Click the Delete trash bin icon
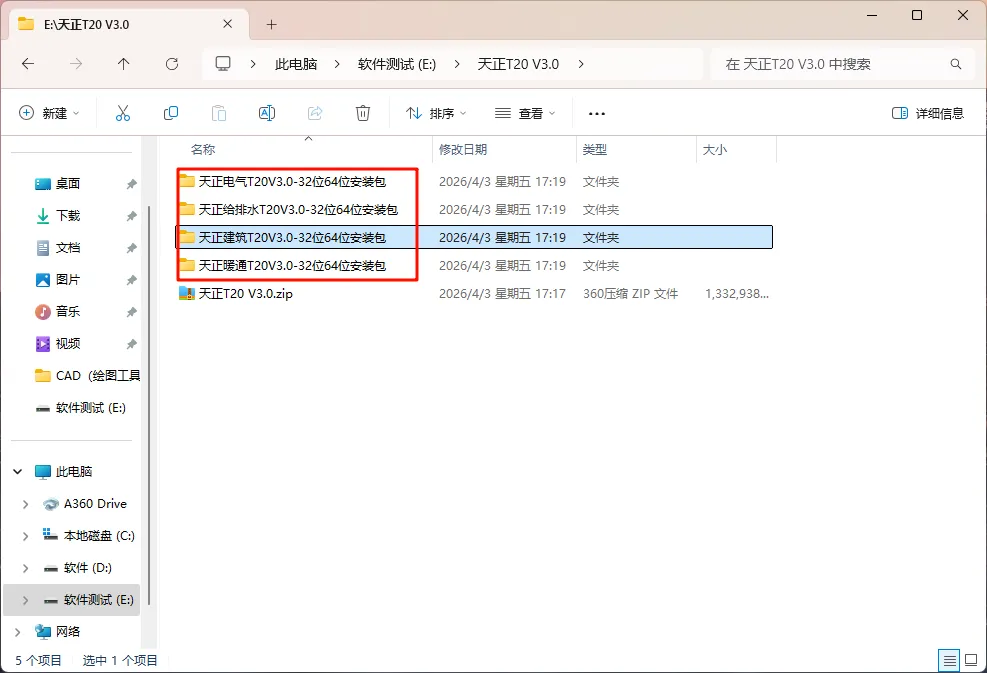The height and width of the screenshot is (673, 987). coord(363,113)
